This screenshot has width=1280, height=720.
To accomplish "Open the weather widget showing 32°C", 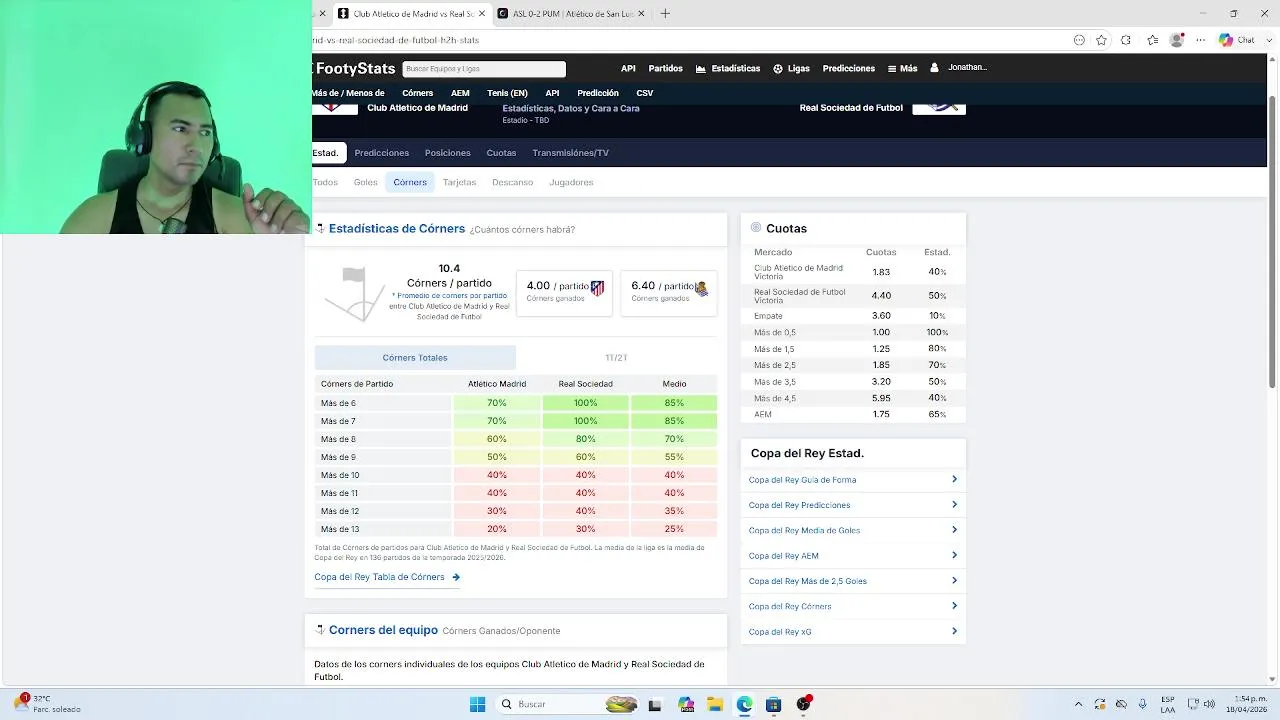I will click(x=48, y=704).
